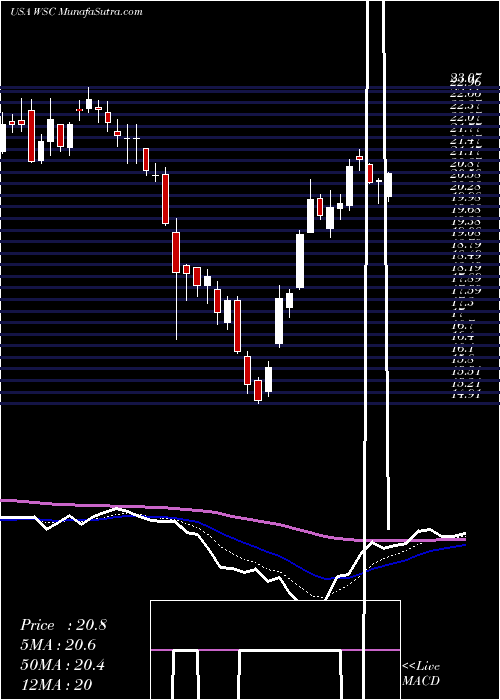Viewport: 500px width, 700px height.
Task: Click the 16.1 price axis label
Action: [462, 348]
